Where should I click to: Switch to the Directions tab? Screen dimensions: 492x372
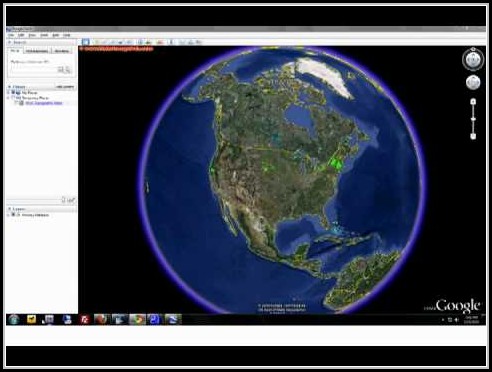point(62,51)
